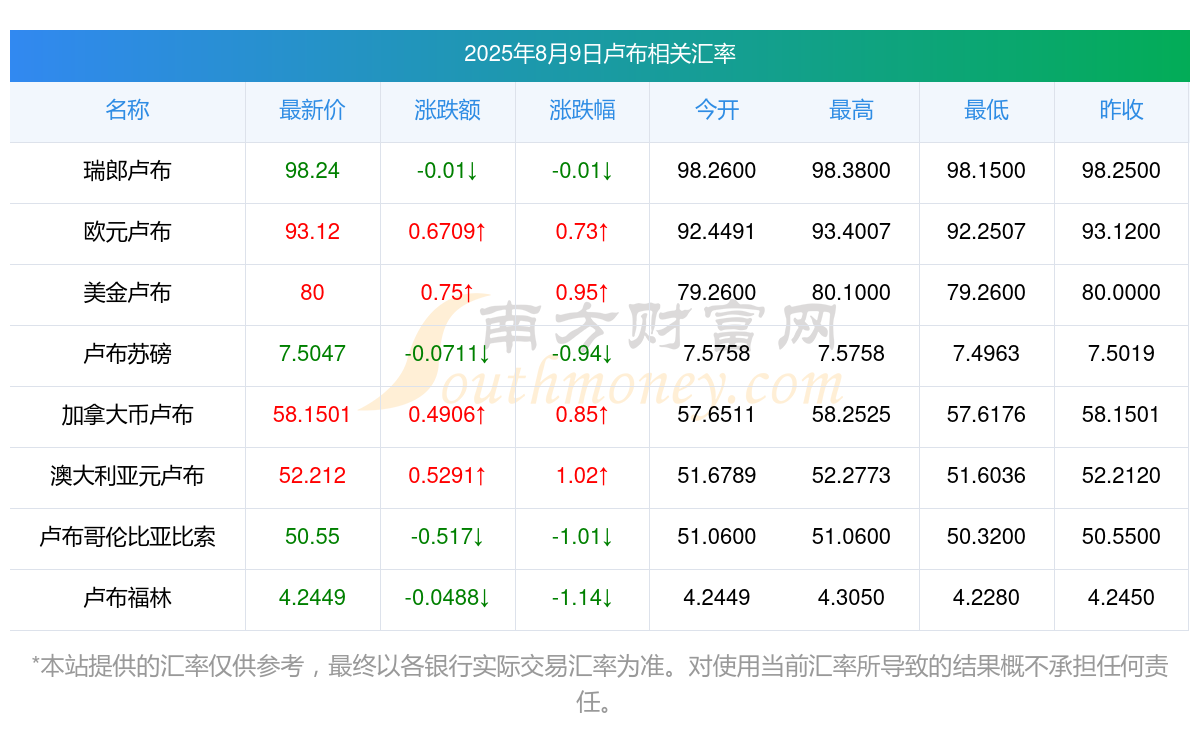
Task: Select the 美金卢布 latest price 80
Action: 312,293
